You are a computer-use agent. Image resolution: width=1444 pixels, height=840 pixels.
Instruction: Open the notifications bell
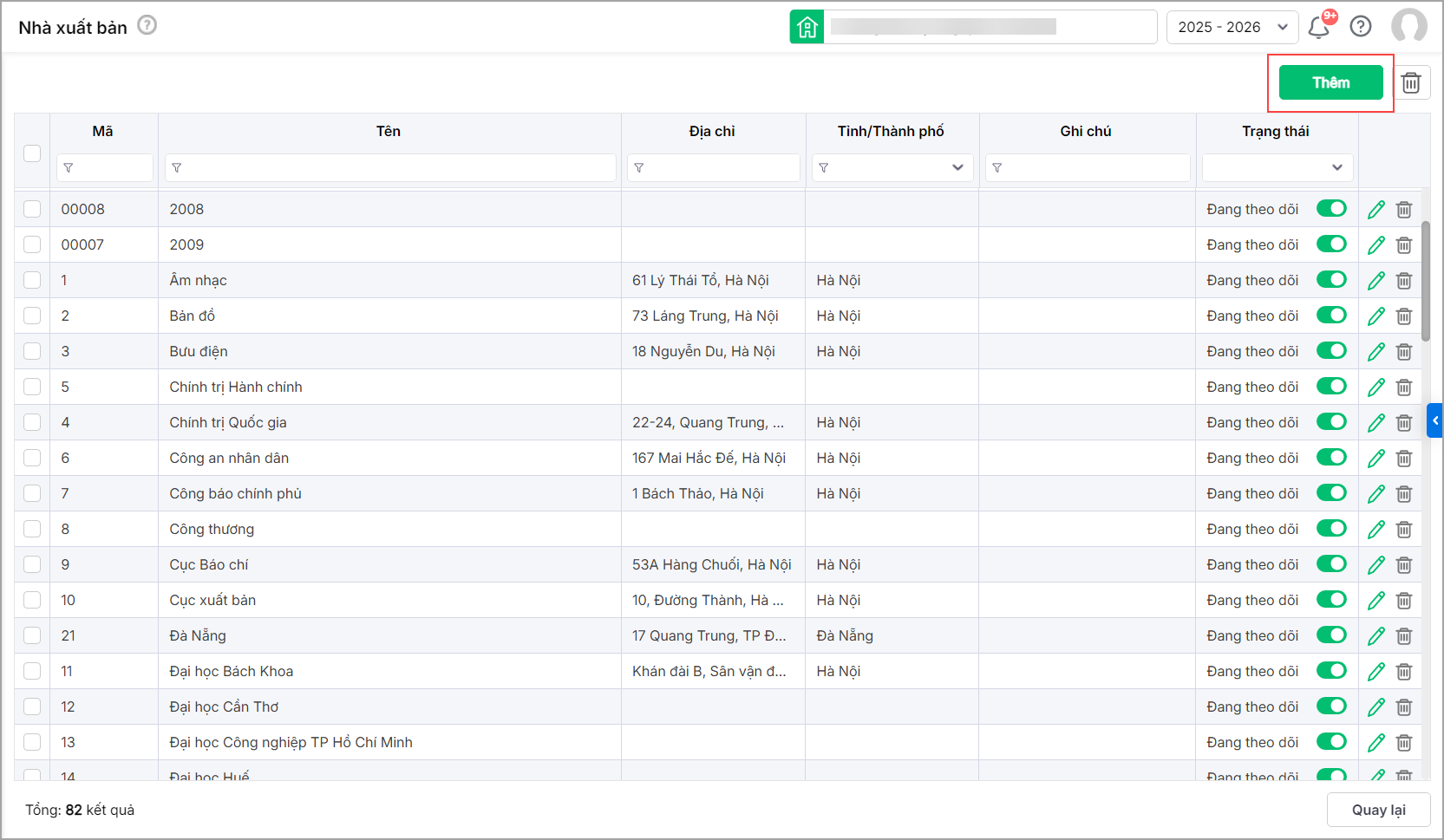point(1318,27)
